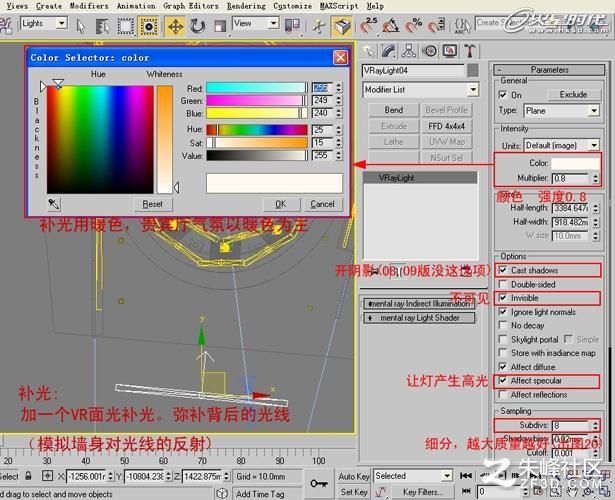This screenshot has width=615, height=500.
Task: Toggle 2.5D Snaps tool
Action: pyautogui.click(x=369, y=26)
